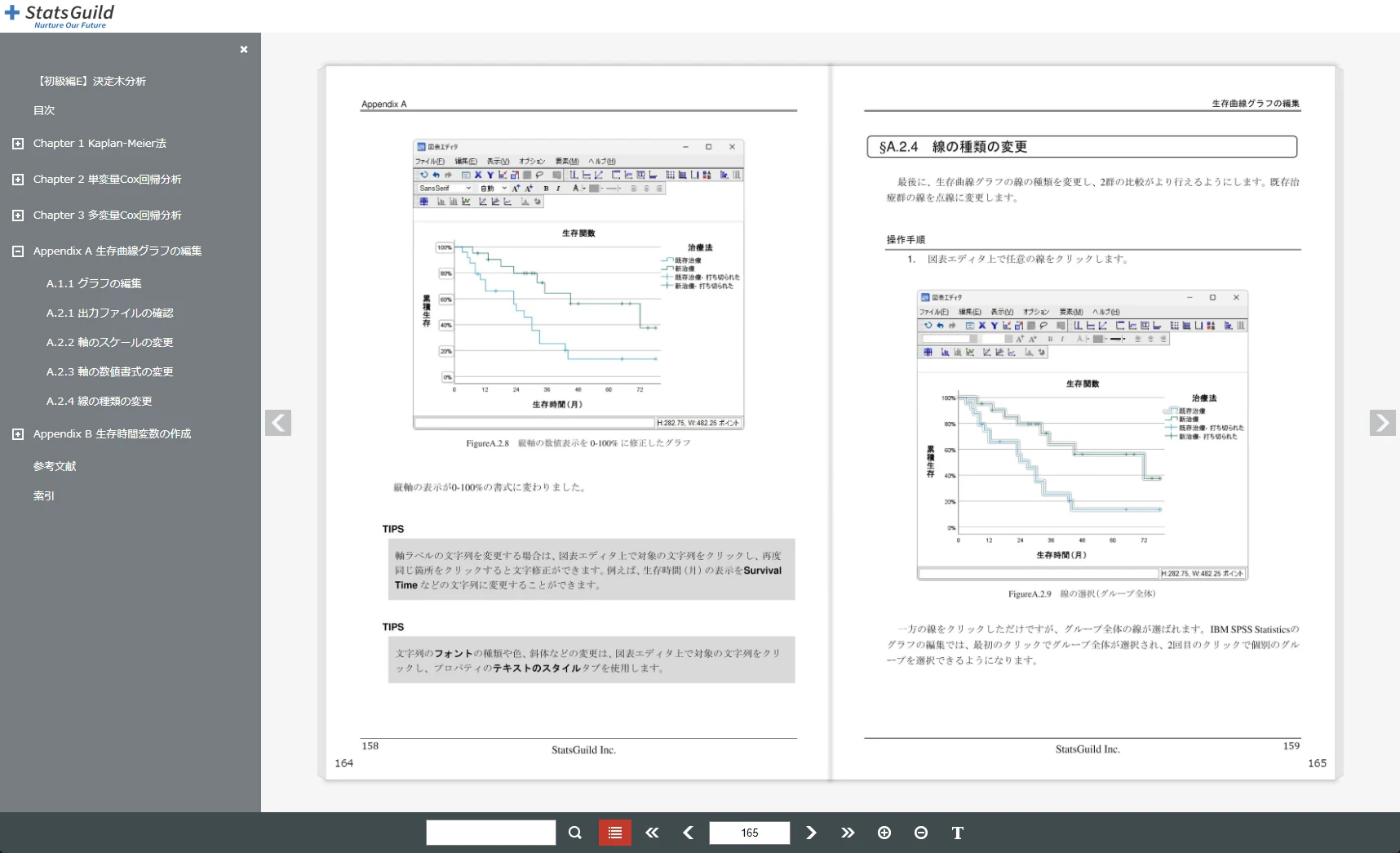Jump to the last page using double-right arrows
Viewport: 1400px width, 853px height.
pyautogui.click(x=848, y=833)
